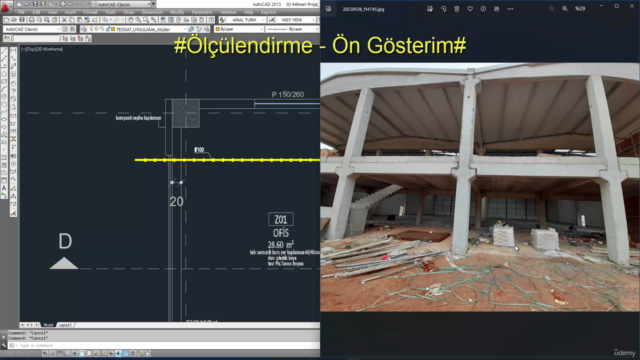Select the Zoom Realtime tool
Screen dimensions: 640x360
click(x=138, y=20)
